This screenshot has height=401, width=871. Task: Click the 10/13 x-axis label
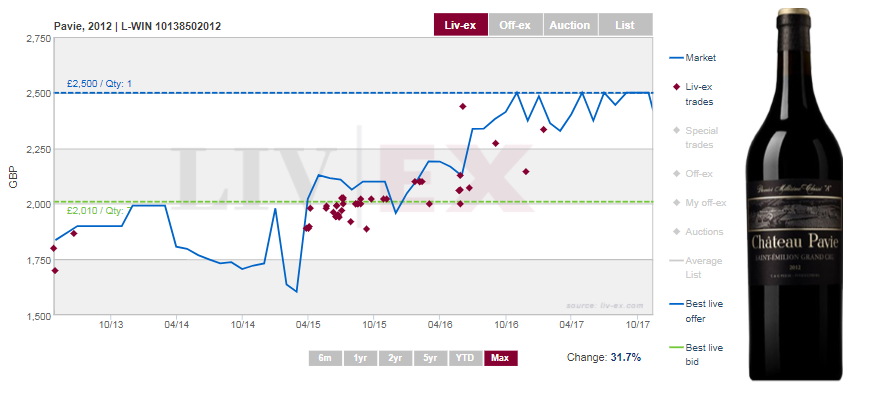tap(109, 323)
